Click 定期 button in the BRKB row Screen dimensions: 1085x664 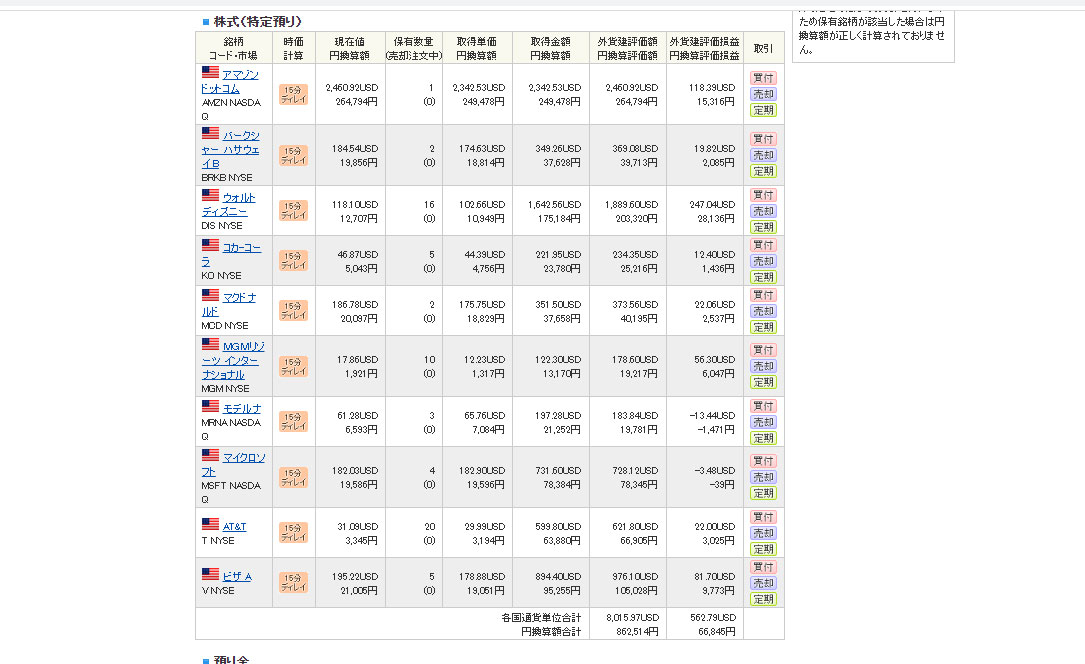[x=763, y=171]
